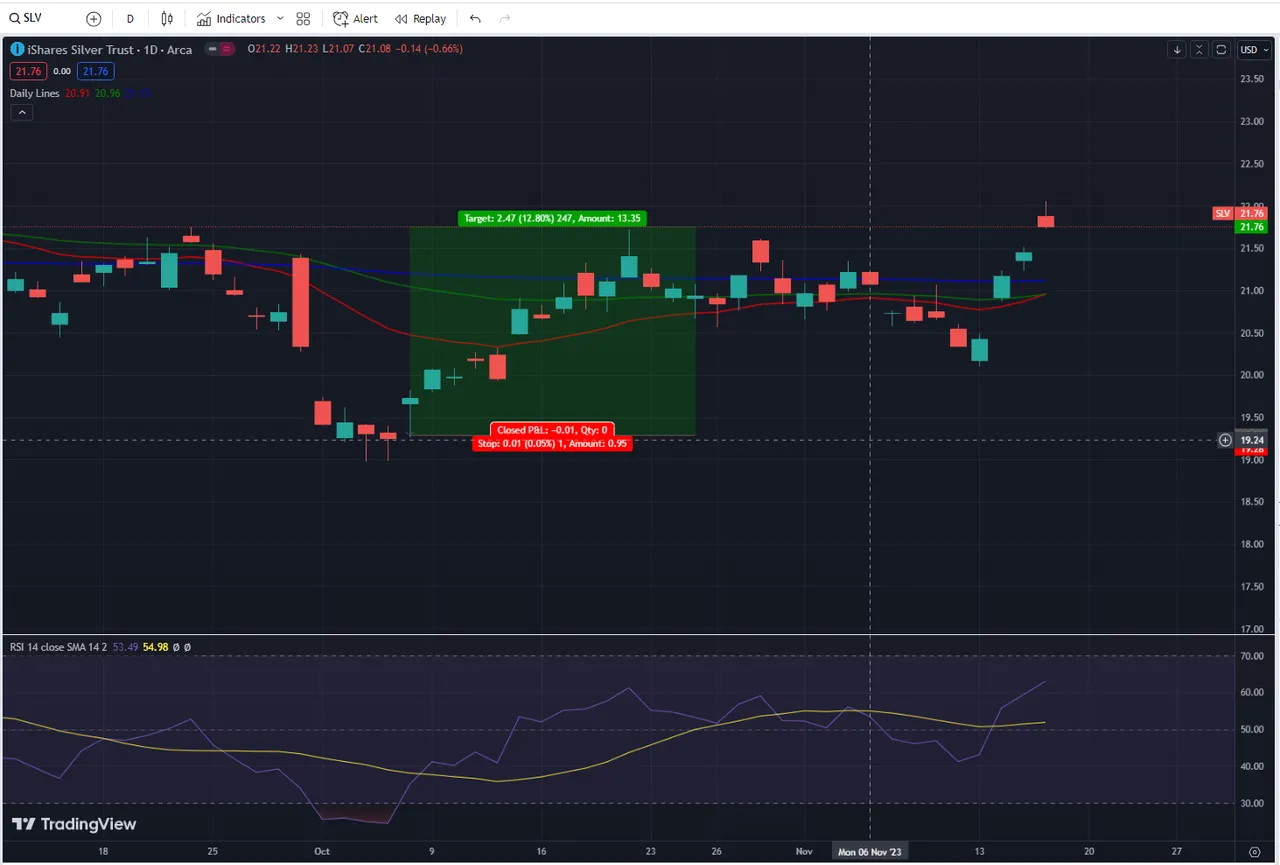Open chart settings gear at bottom right
1280x865 pixels.
tap(1255, 852)
